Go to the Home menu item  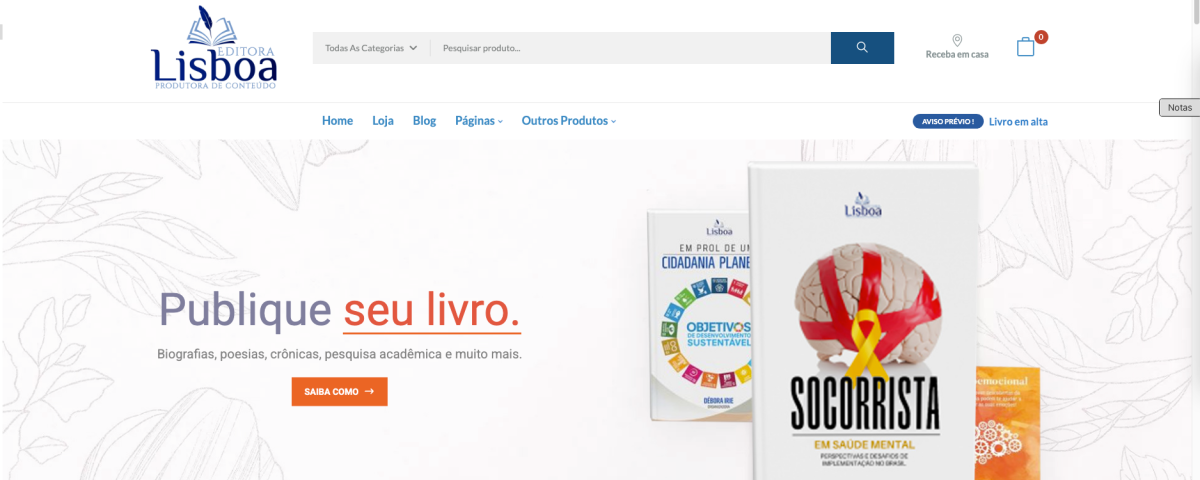(337, 121)
